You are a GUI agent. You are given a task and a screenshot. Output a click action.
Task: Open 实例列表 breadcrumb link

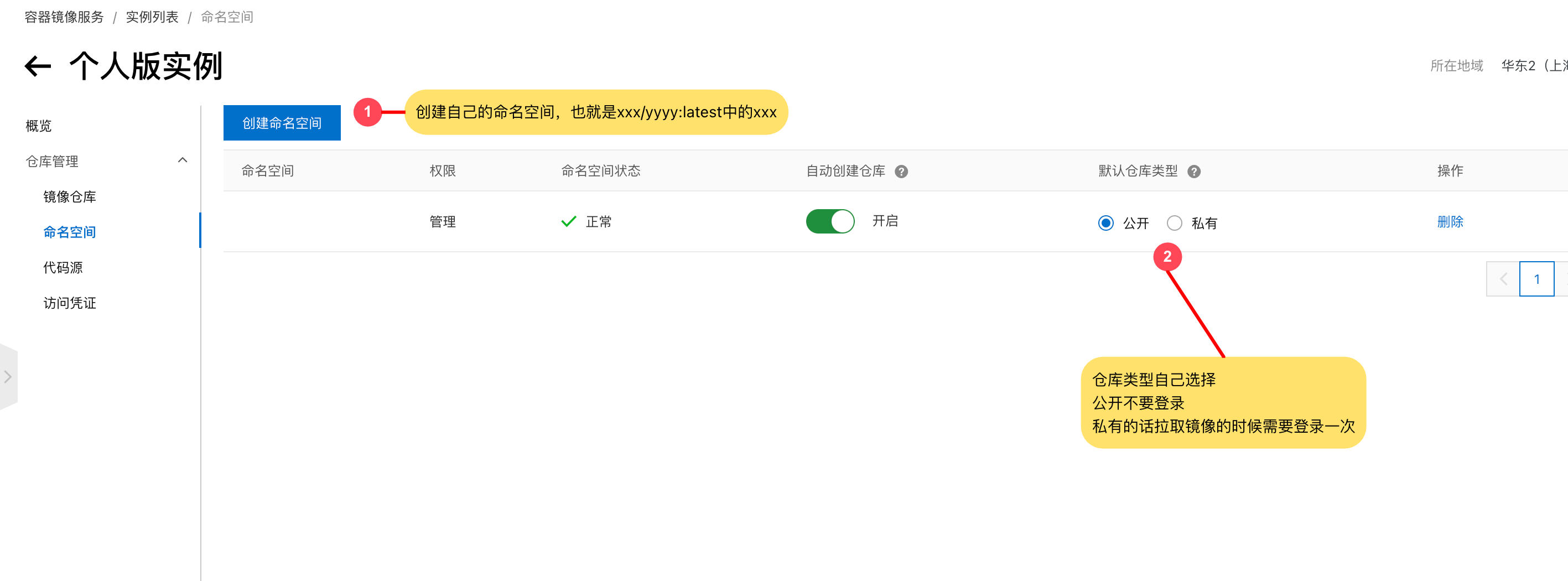point(152,17)
